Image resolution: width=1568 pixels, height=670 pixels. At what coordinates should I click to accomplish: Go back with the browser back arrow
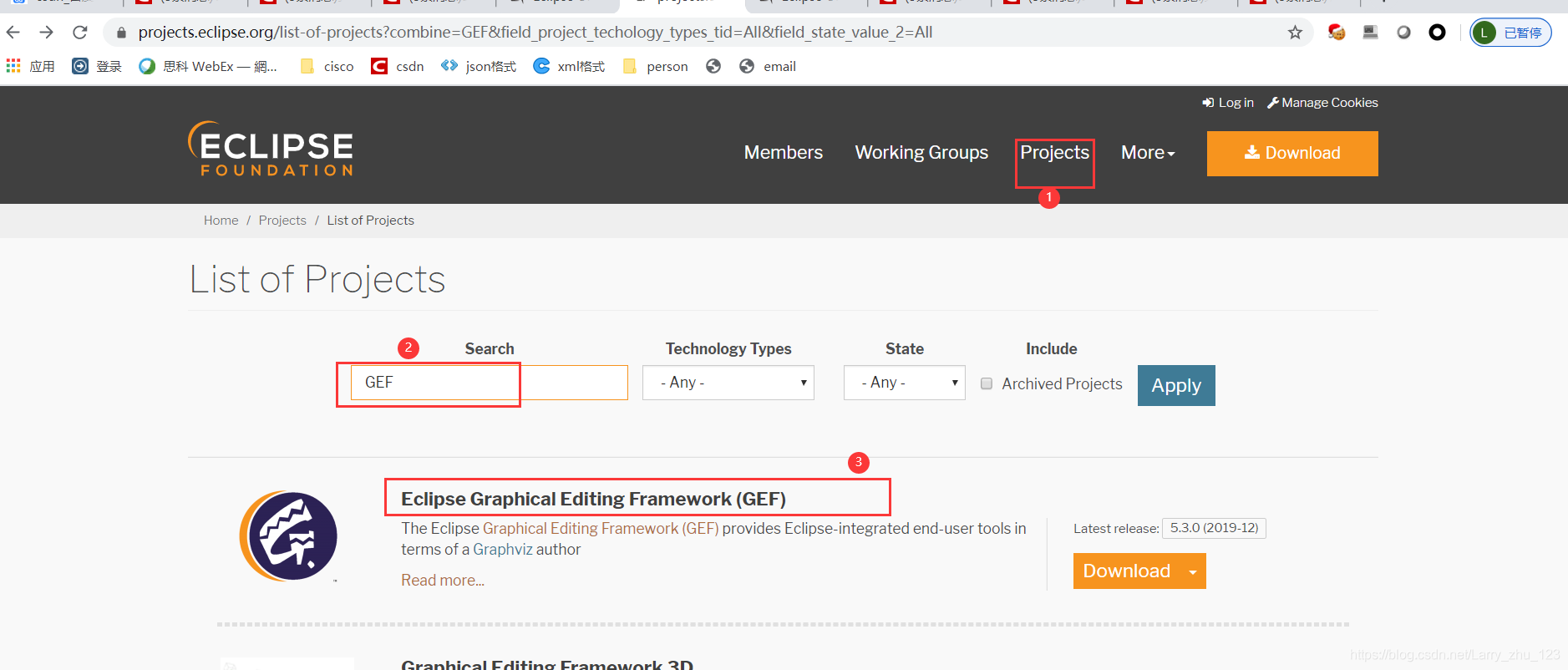(13, 33)
